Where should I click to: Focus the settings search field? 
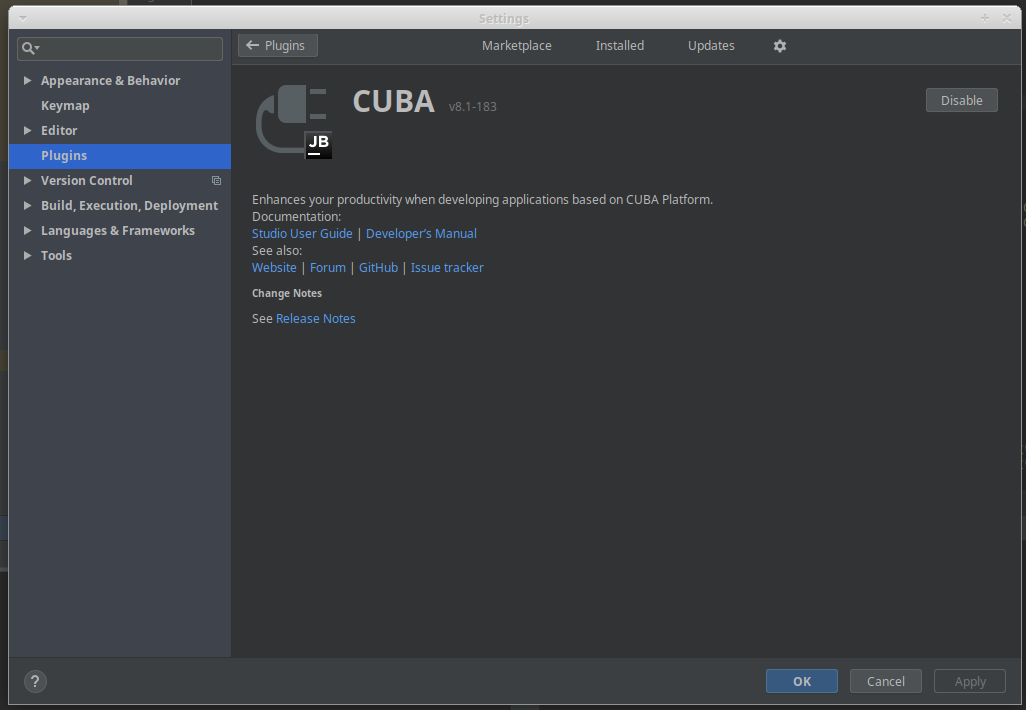coord(120,48)
